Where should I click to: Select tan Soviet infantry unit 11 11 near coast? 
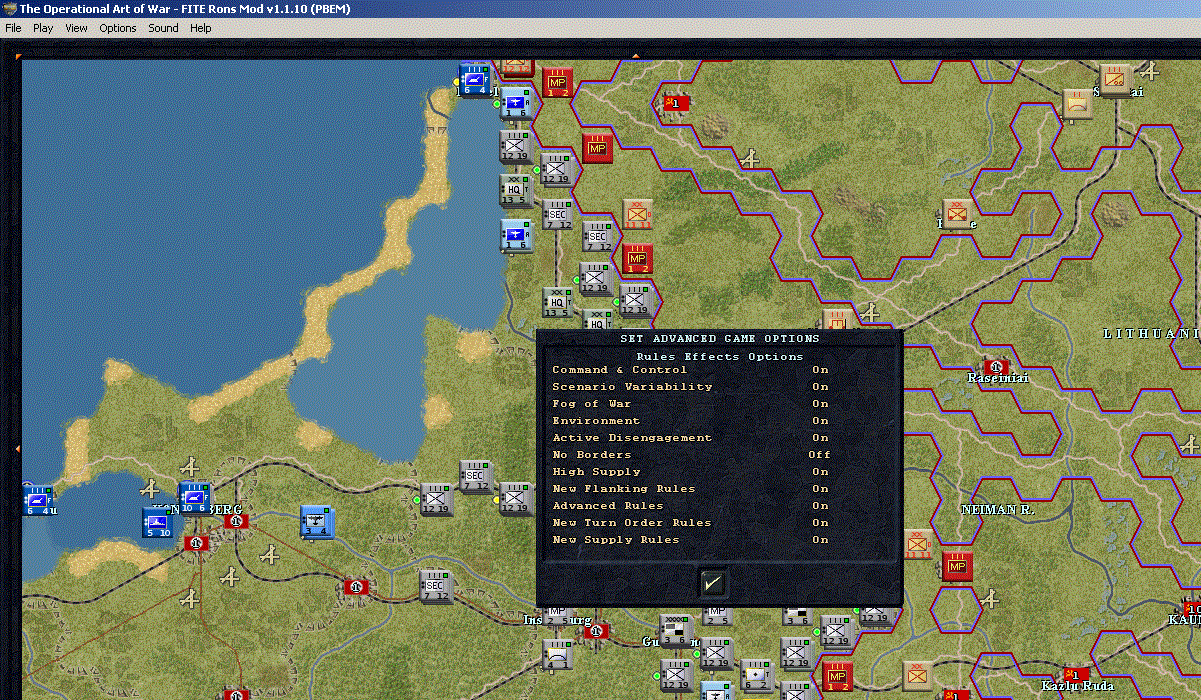[636, 214]
